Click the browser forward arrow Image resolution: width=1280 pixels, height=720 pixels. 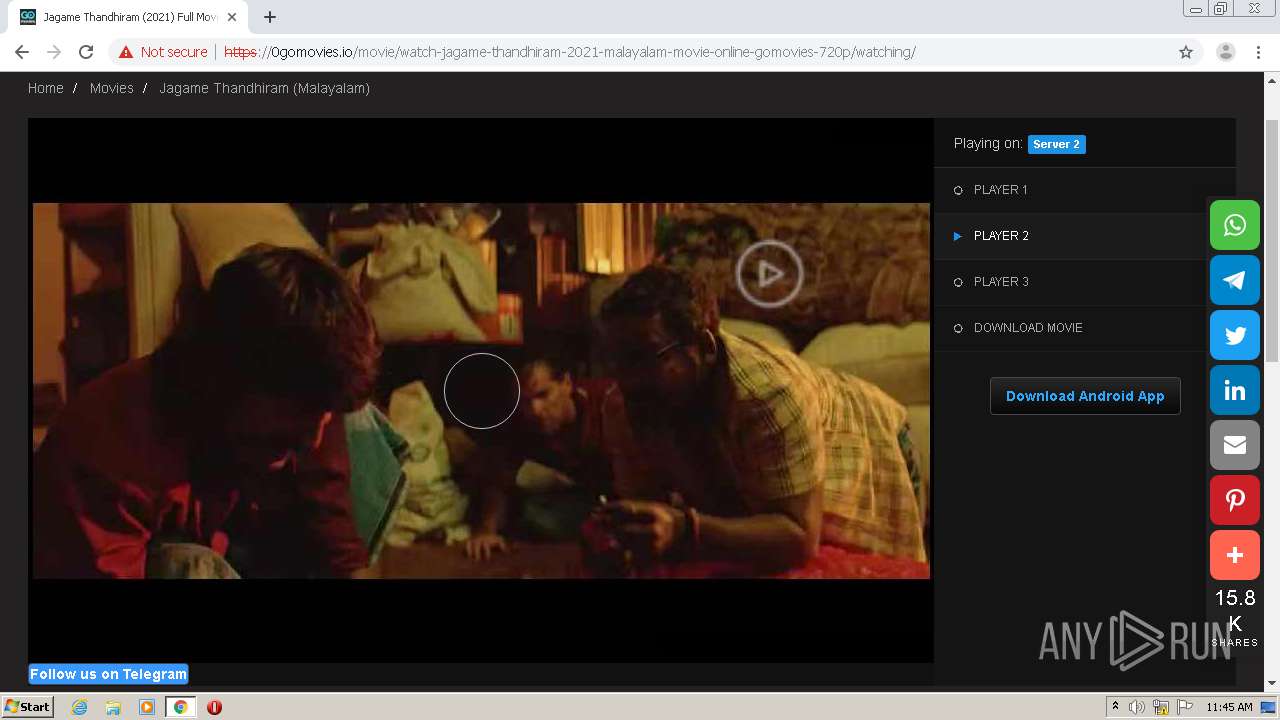click(54, 52)
